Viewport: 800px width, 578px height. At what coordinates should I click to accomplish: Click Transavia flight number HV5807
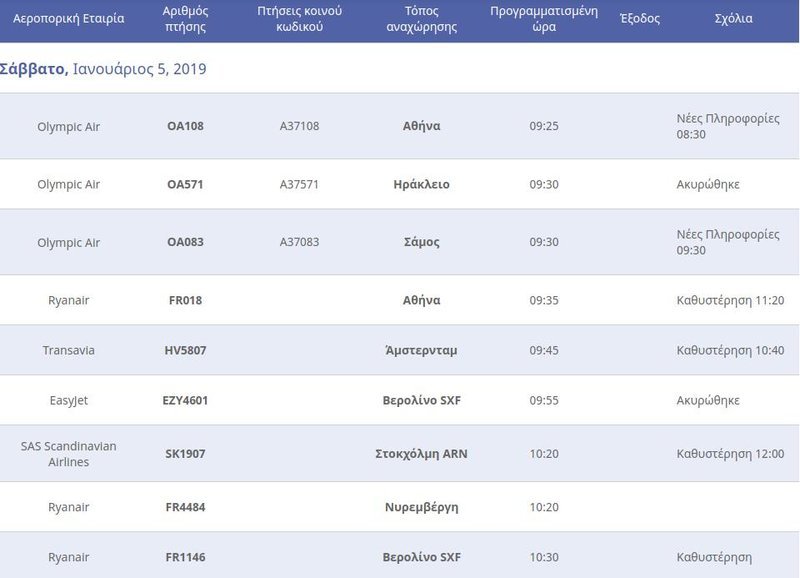(x=184, y=351)
